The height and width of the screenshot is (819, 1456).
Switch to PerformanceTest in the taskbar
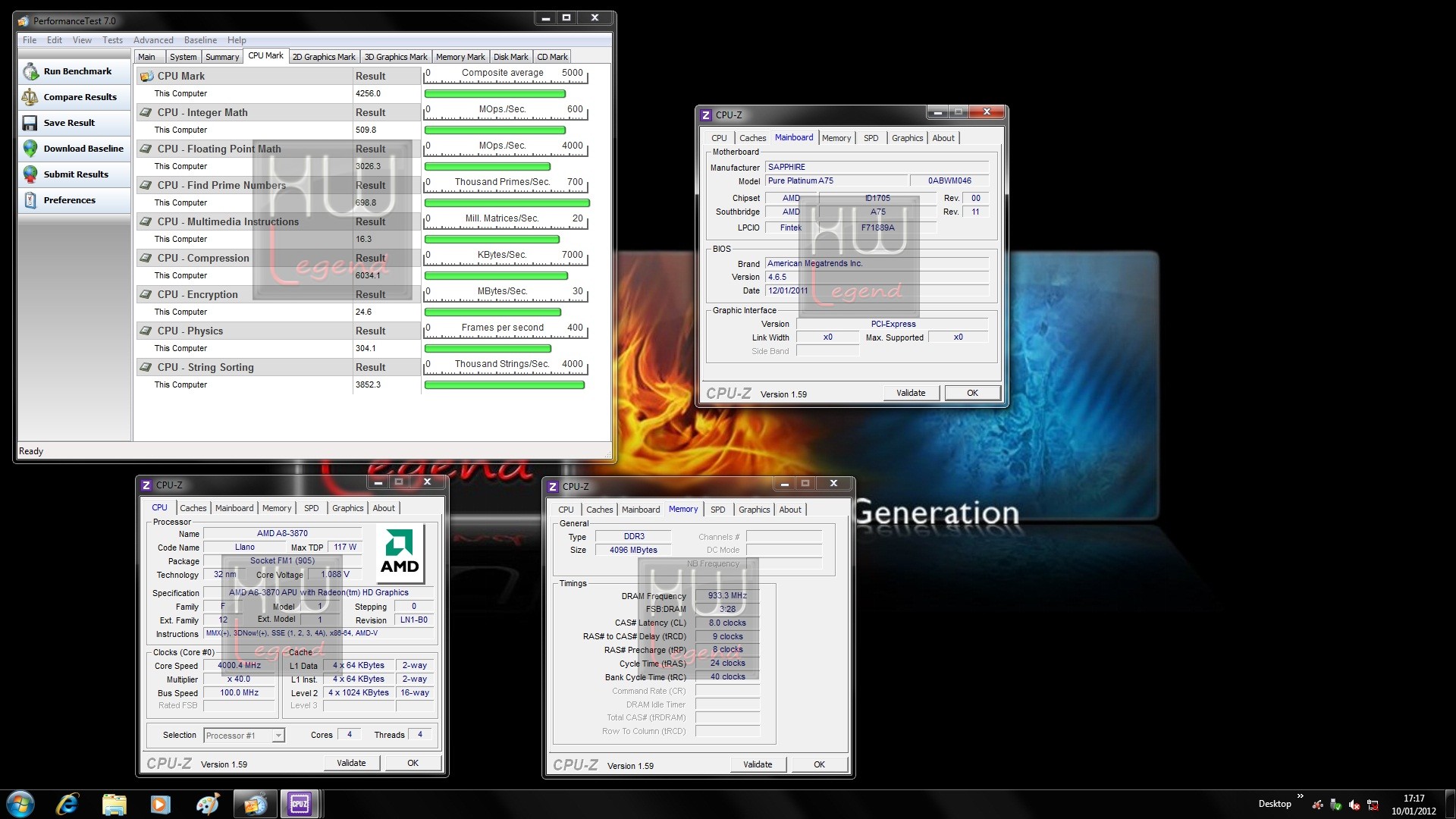[x=255, y=804]
